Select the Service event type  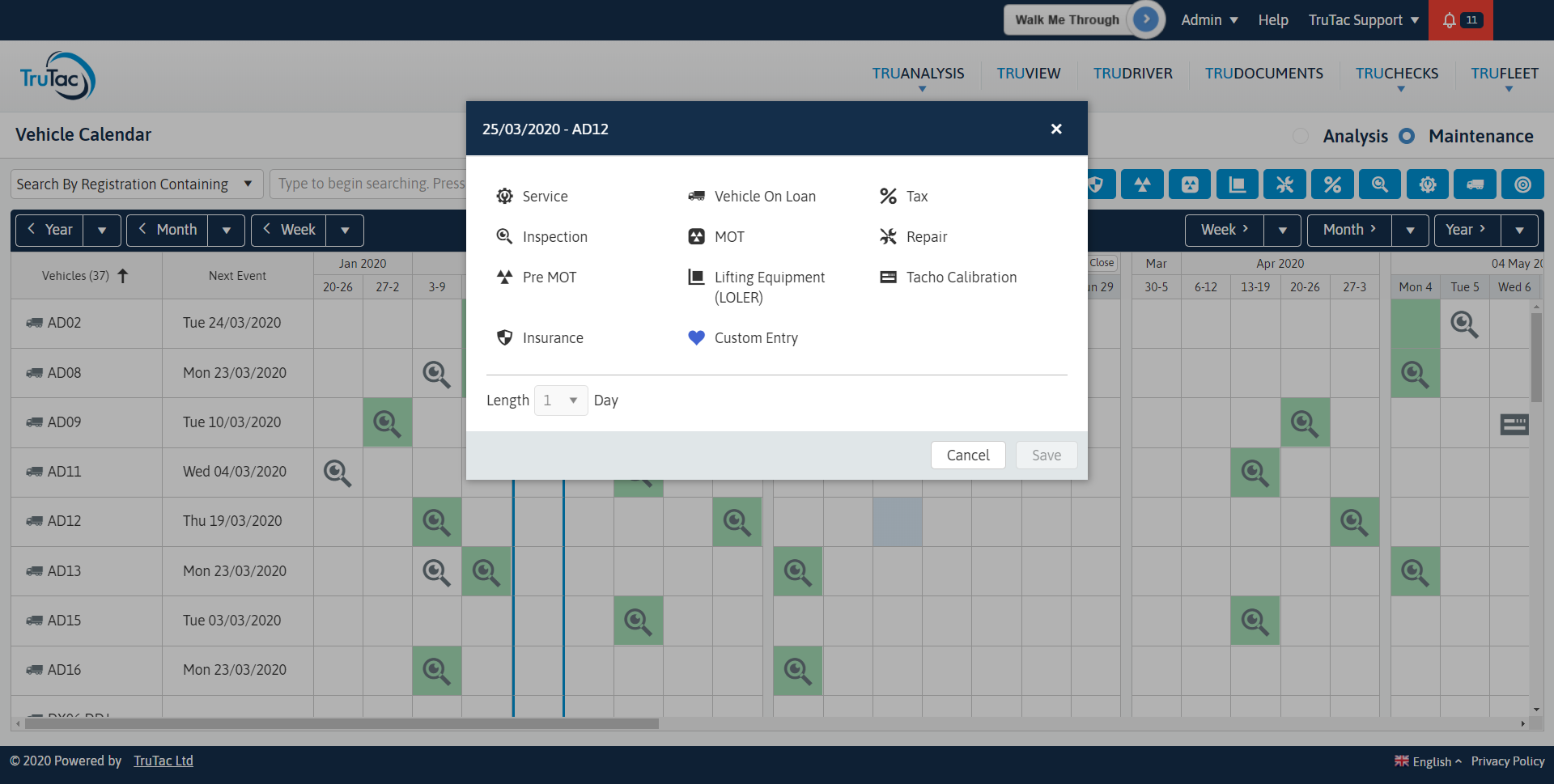pos(532,196)
